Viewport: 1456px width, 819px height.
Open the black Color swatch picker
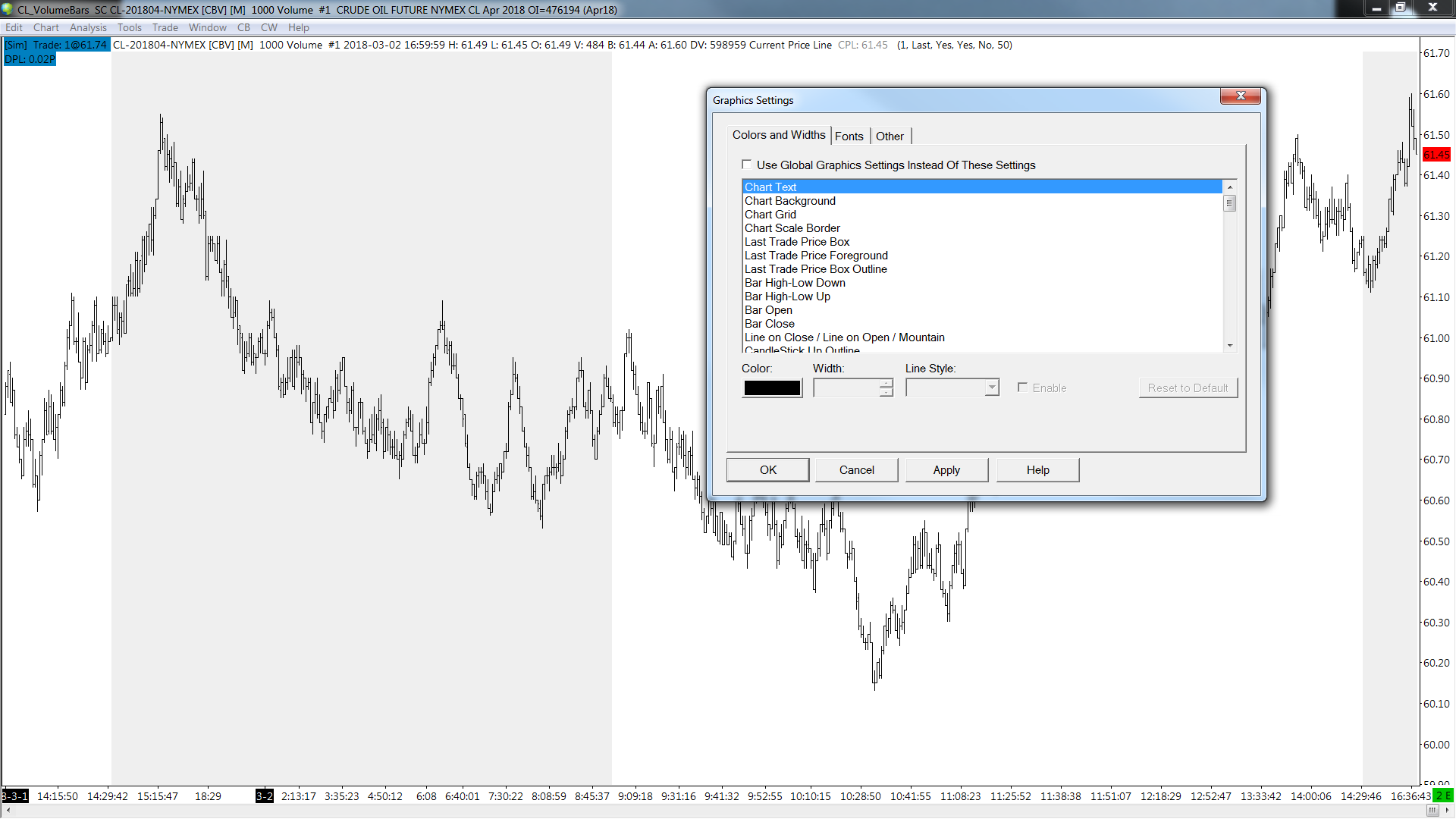[x=771, y=388]
